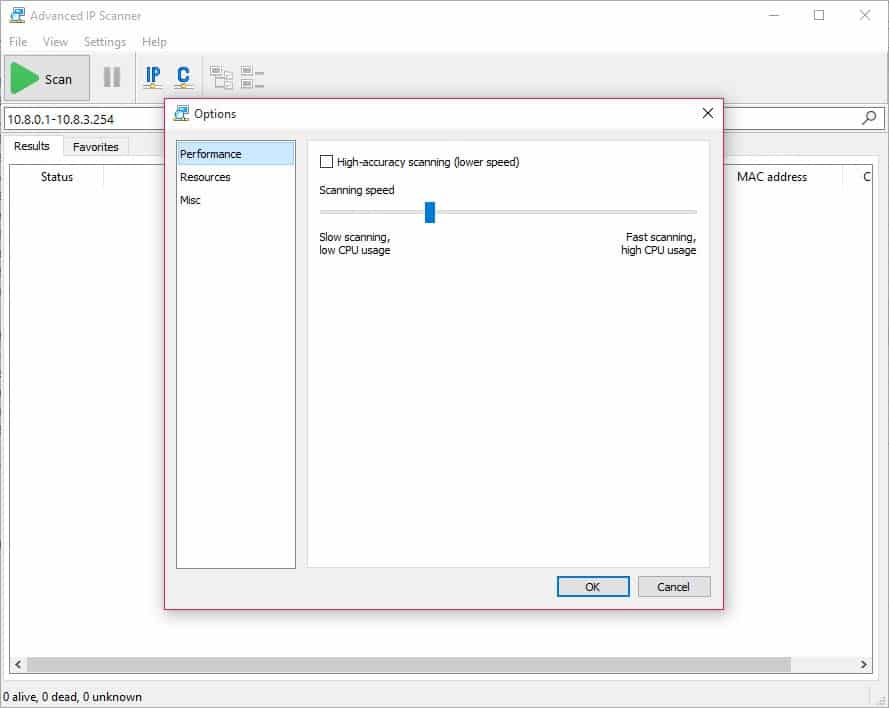Open the Help menu

(x=154, y=41)
